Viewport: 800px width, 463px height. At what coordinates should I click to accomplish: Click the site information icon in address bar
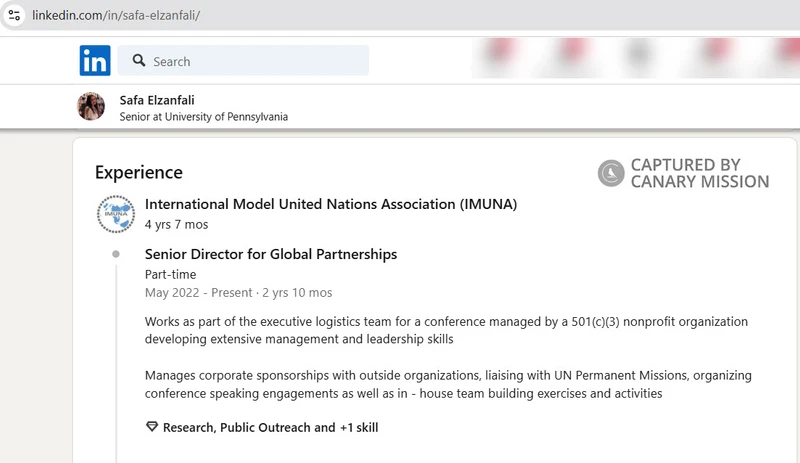click(15, 16)
